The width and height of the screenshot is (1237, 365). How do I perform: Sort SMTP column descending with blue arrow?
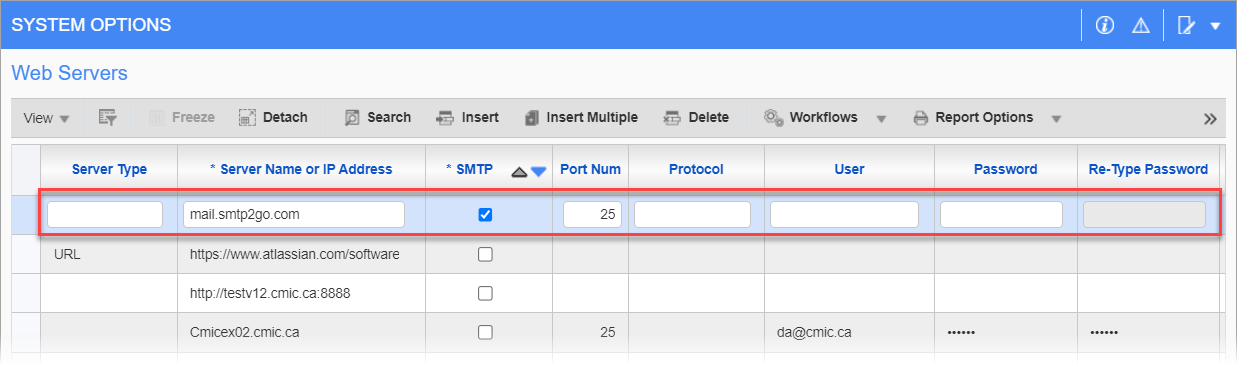(539, 171)
